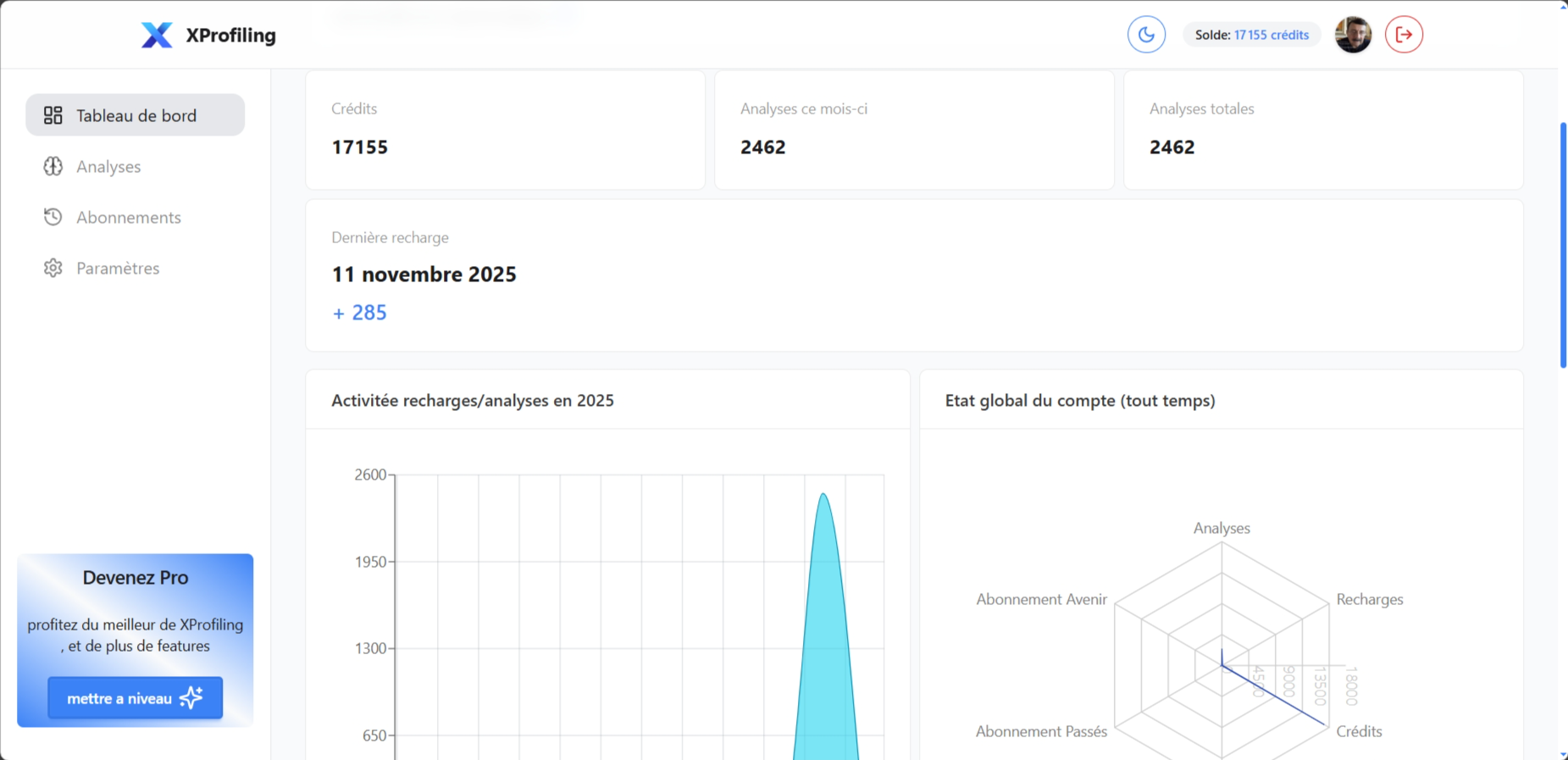
Task: Select the Crédits value 17155
Action: pyautogui.click(x=360, y=147)
